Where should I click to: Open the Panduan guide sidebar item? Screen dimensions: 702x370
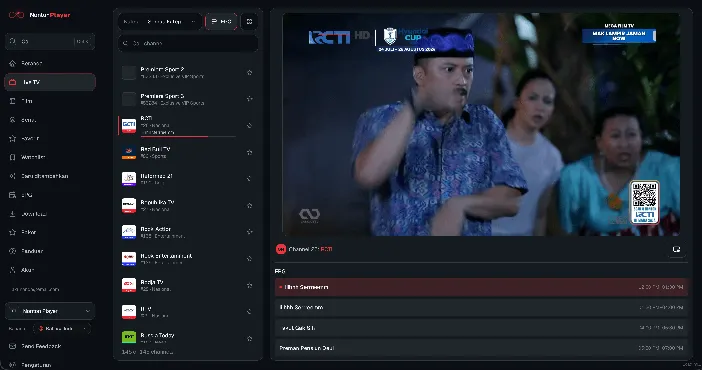[x=50, y=251]
